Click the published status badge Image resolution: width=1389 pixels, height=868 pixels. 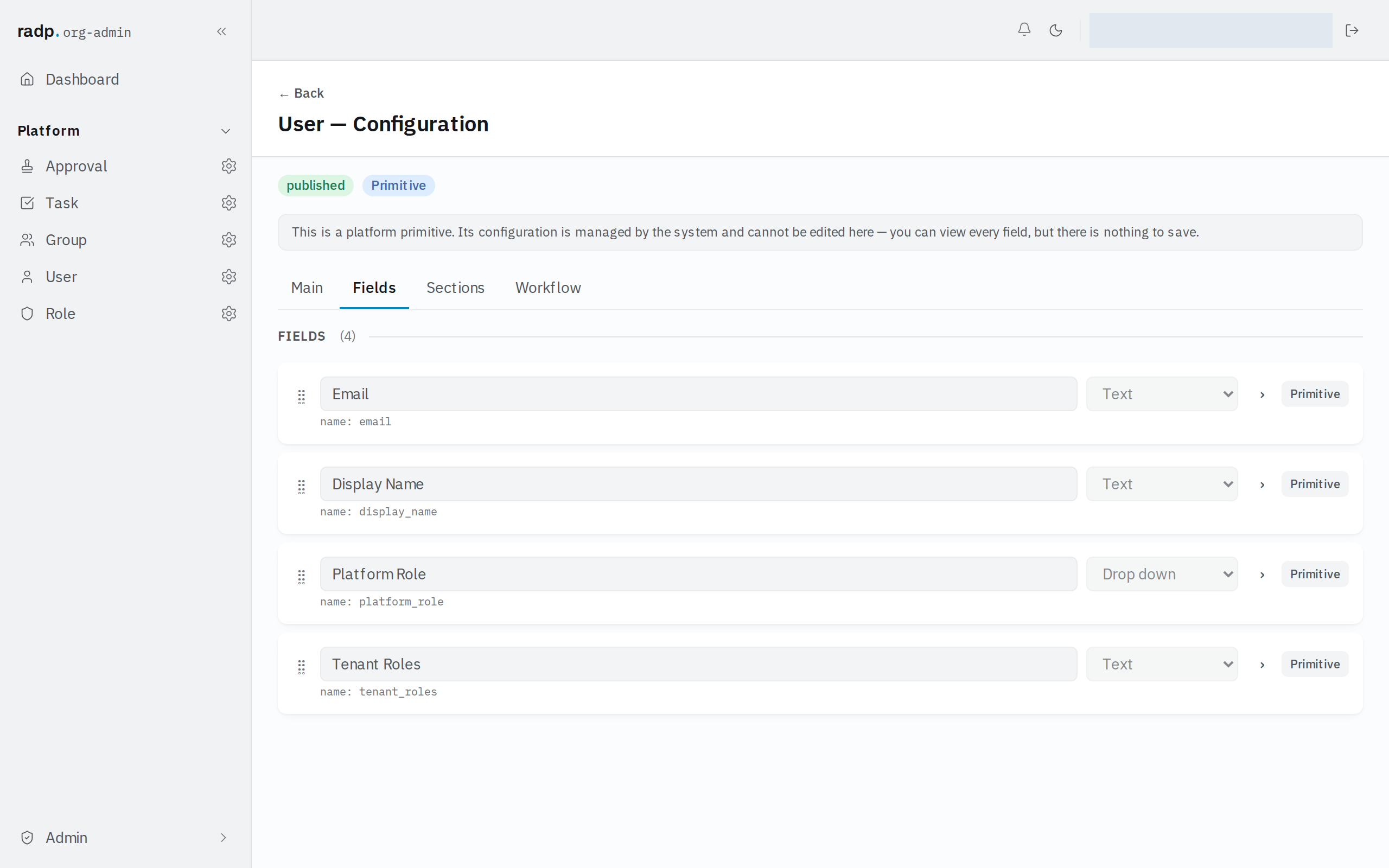[315, 186]
